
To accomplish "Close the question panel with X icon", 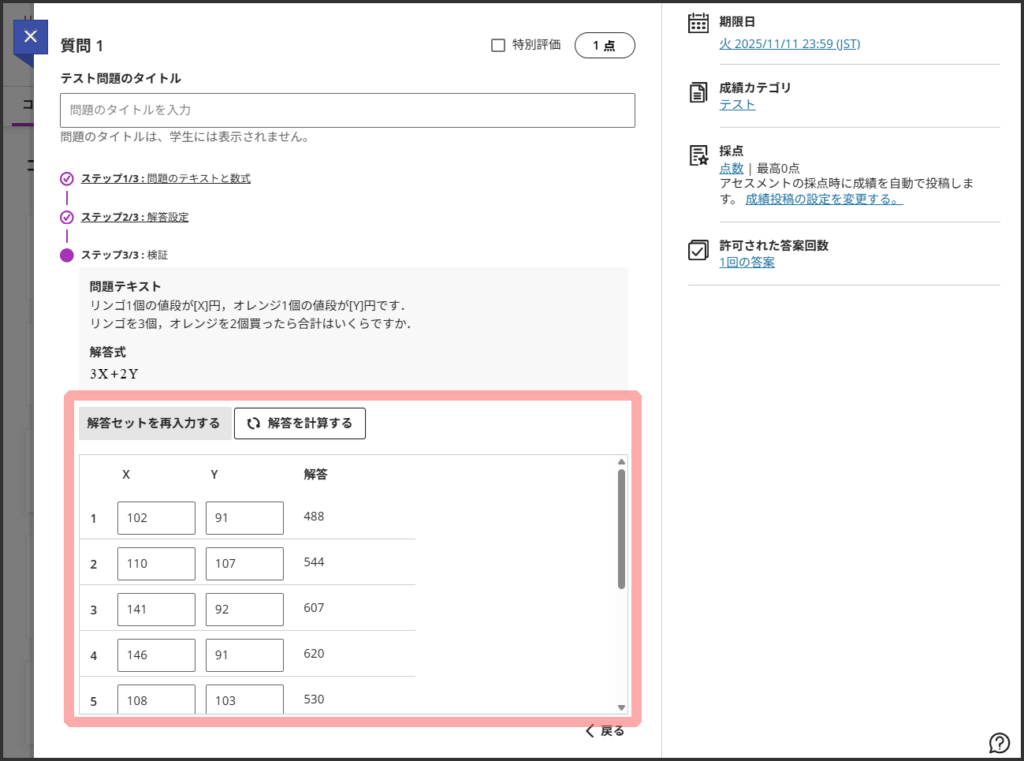I will (30, 37).
